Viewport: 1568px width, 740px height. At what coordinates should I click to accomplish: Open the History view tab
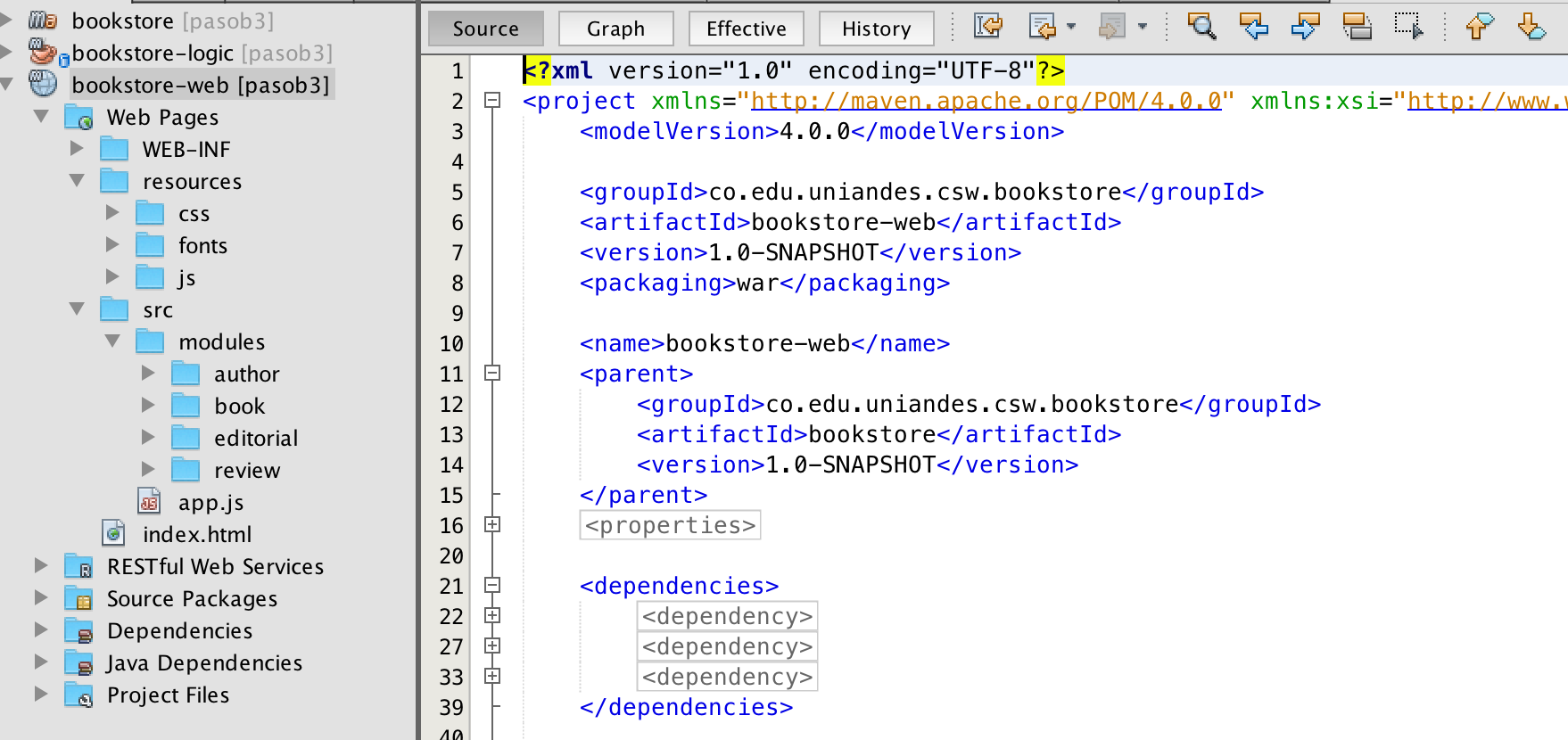pos(876,29)
